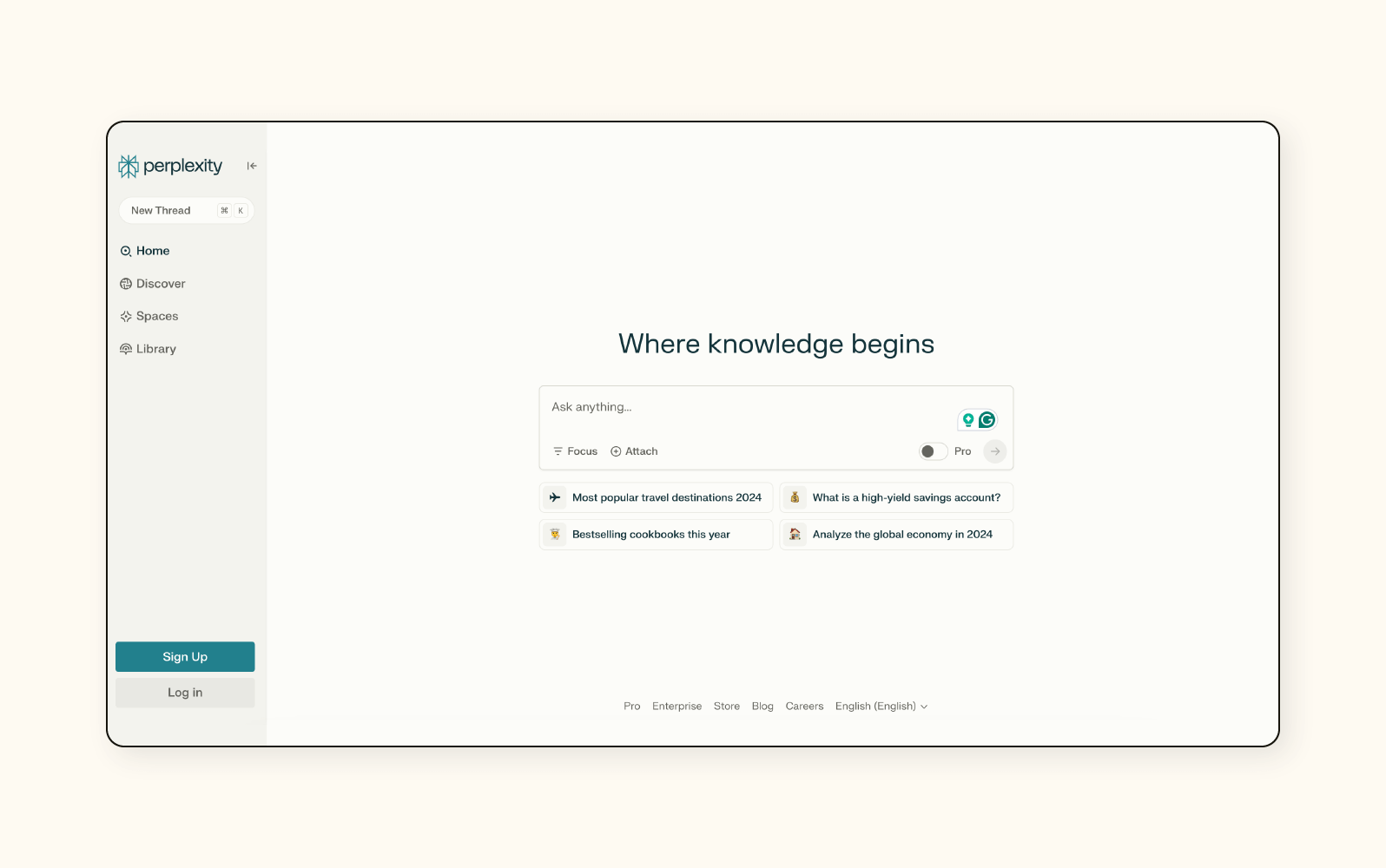This screenshot has width=1386, height=868.
Task: Select high-yield savings account suggestion
Action: [x=896, y=497]
